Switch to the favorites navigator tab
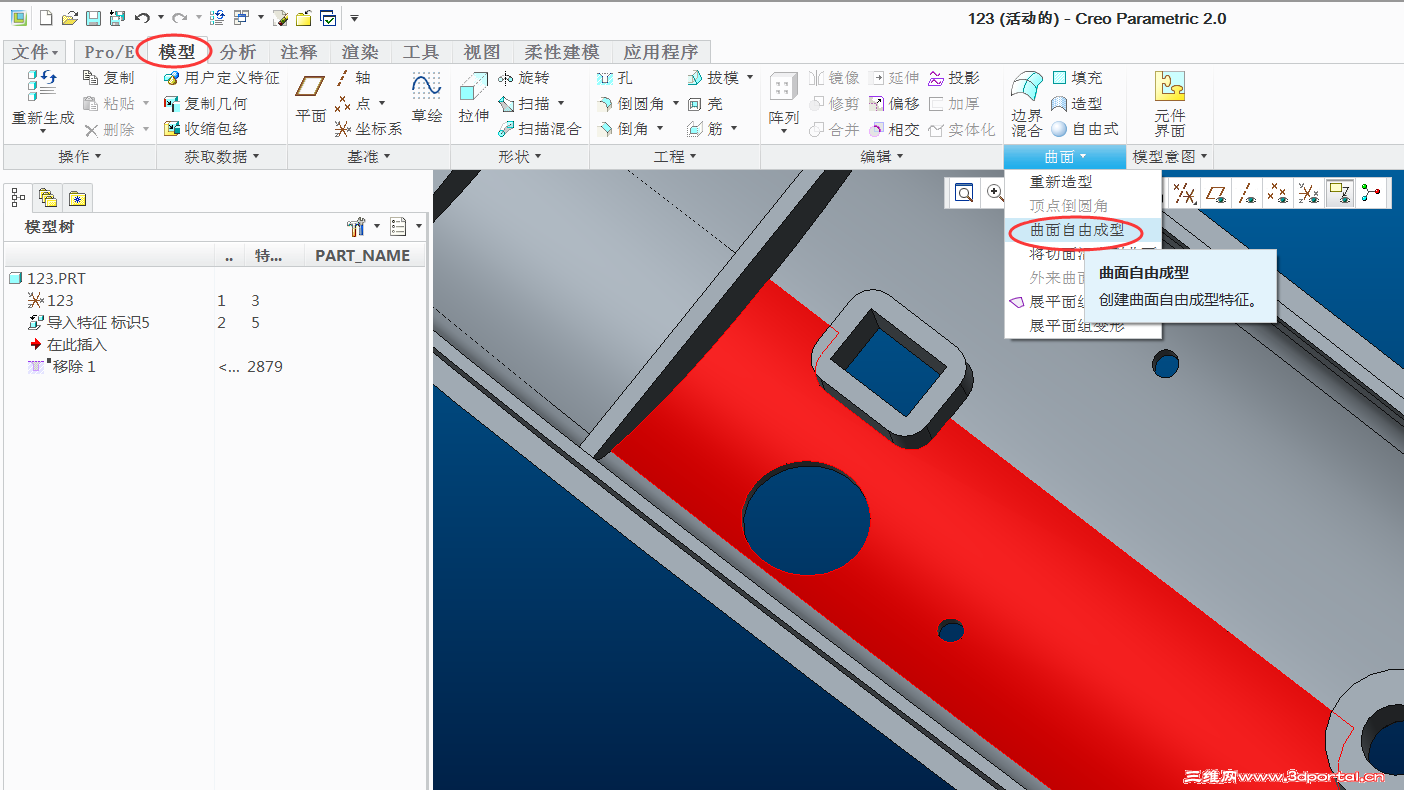 click(x=77, y=197)
